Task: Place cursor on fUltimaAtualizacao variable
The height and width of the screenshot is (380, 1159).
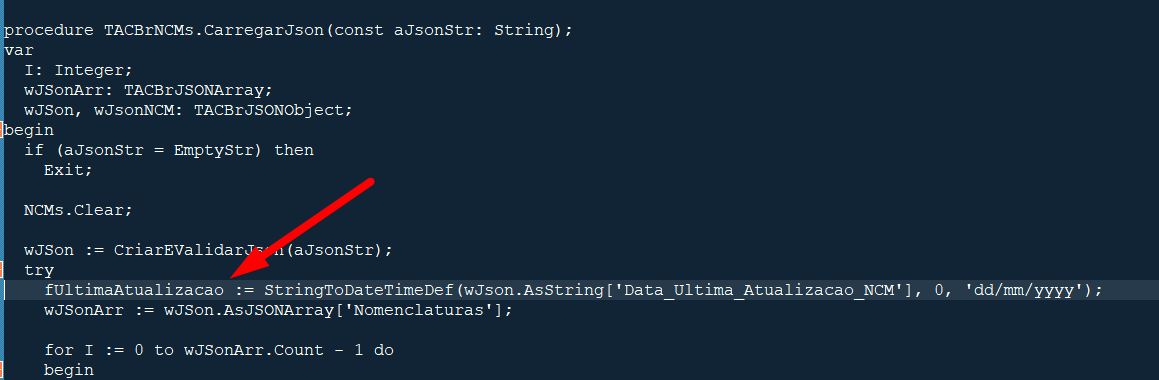Action: [x=134, y=290]
